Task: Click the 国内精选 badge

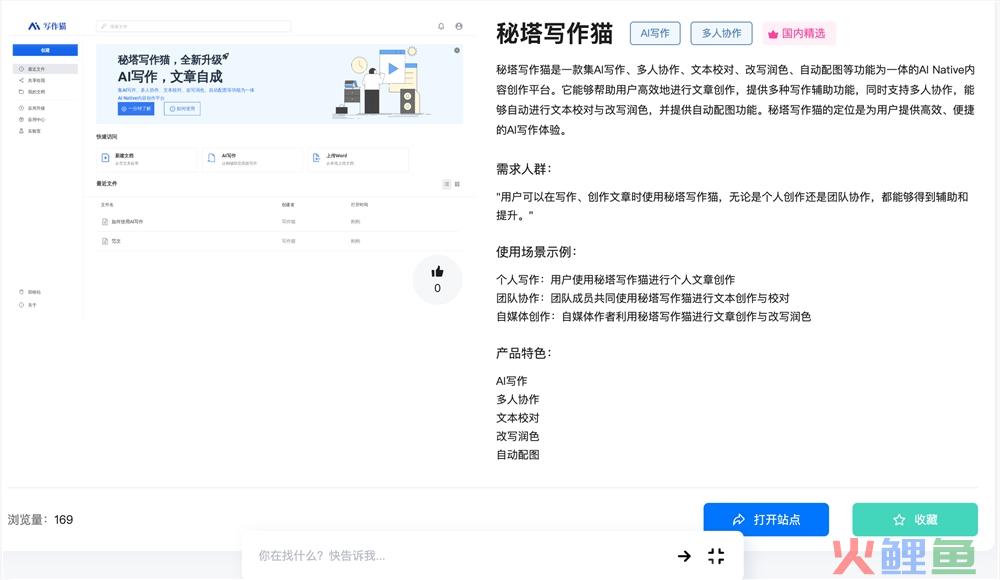Action: (798, 33)
